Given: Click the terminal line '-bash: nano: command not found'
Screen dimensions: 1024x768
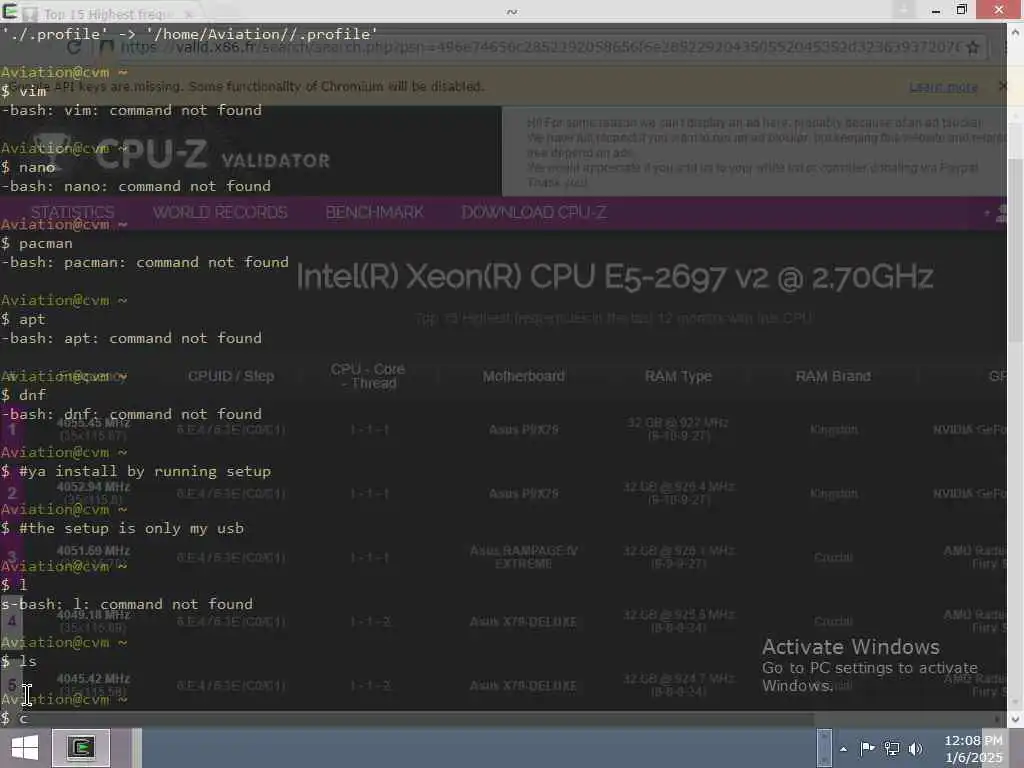Looking at the screenshot, I should (136, 186).
